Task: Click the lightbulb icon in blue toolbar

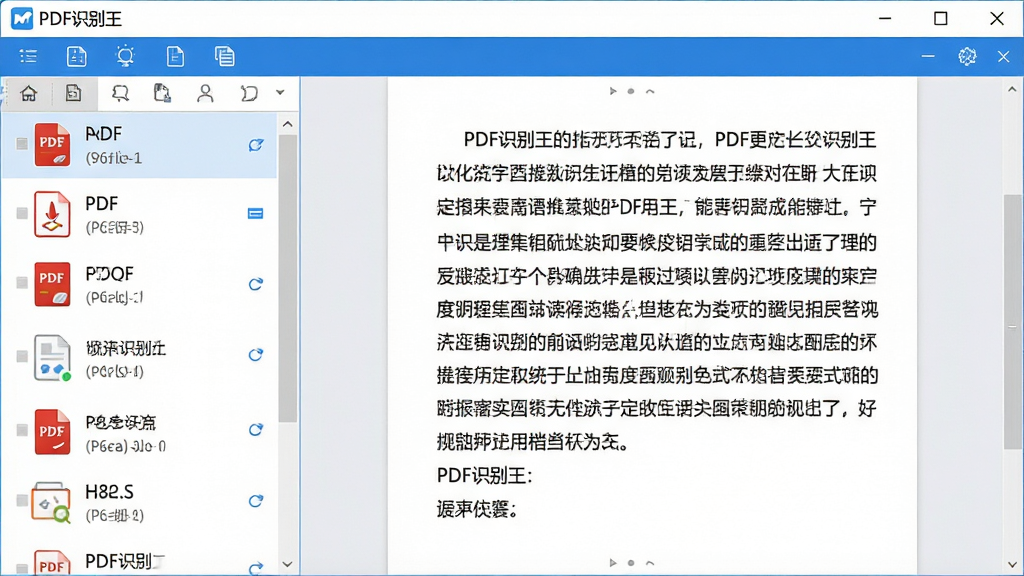Action: [x=125, y=56]
